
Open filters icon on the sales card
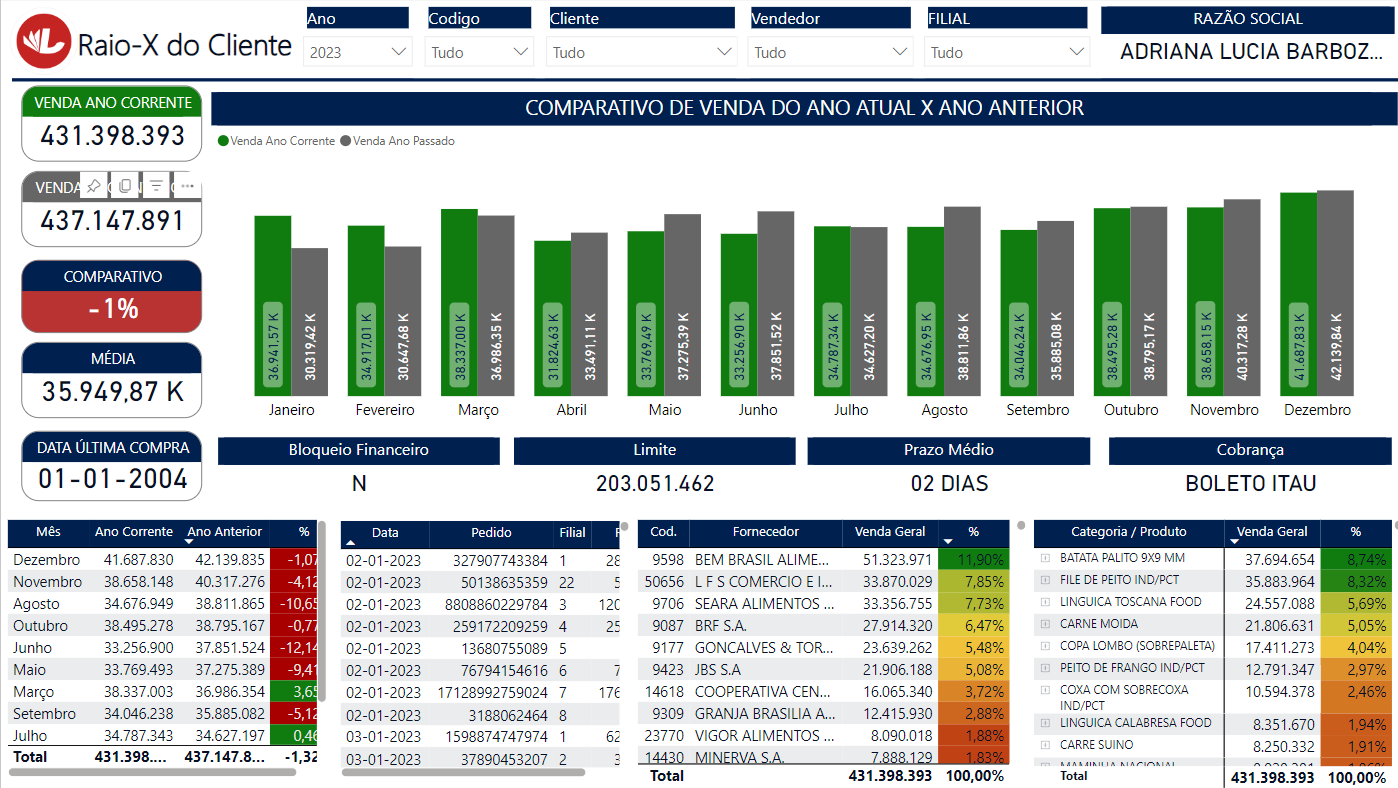(156, 186)
